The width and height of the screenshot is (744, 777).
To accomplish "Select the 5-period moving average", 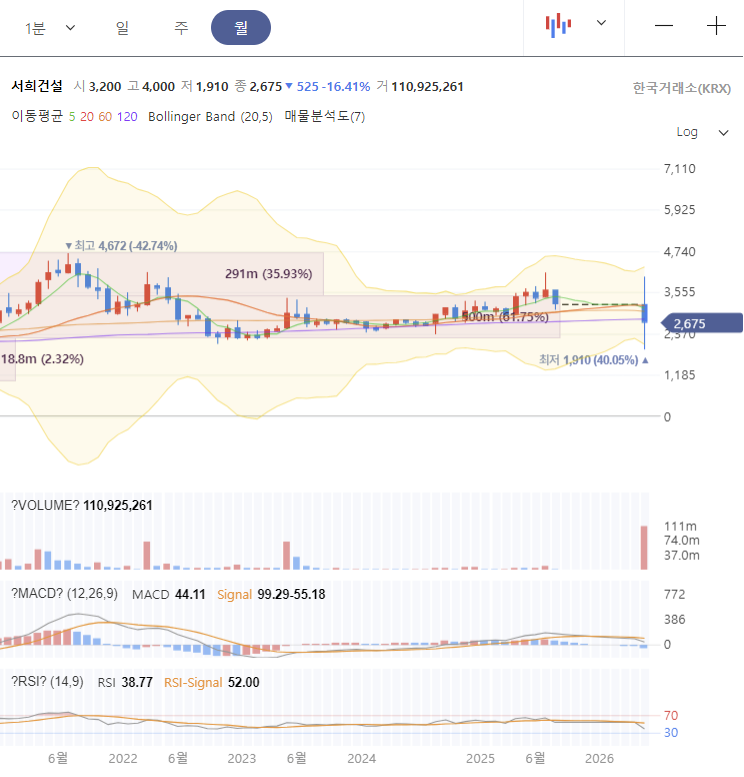I will (x=72, y=117).
